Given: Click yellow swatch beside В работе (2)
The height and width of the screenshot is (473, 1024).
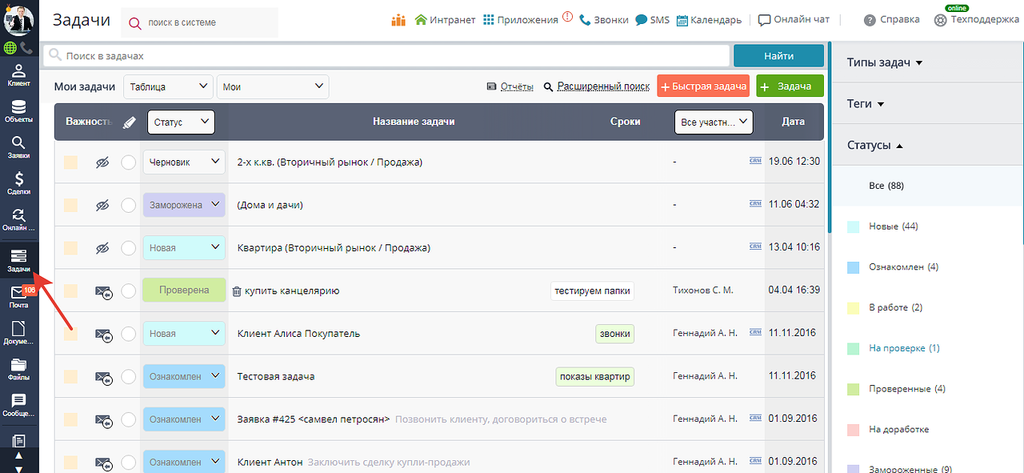Looking at the screenshot, I should 853,308.
